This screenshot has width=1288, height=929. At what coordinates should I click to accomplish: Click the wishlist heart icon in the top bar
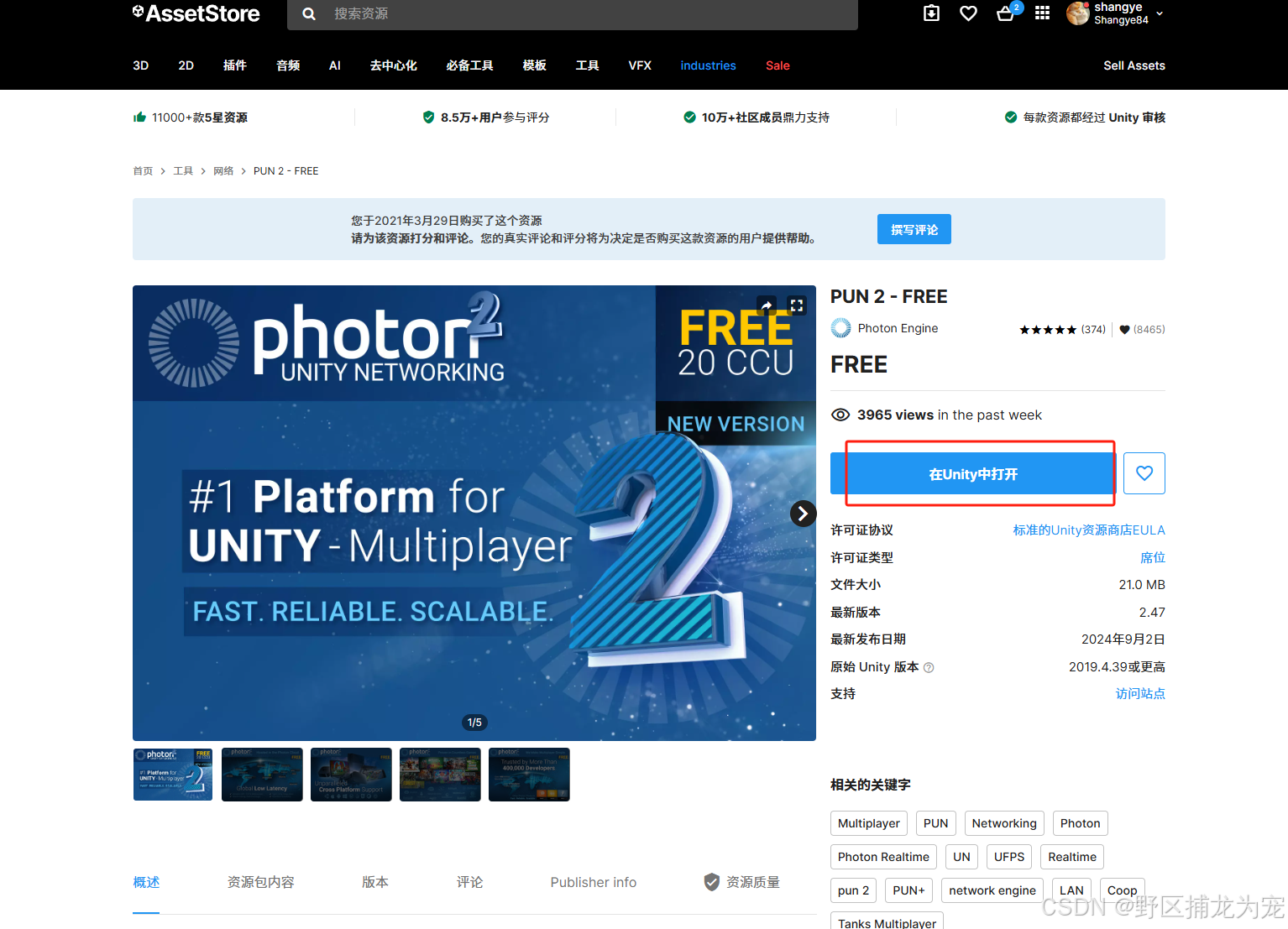(968, 13)
